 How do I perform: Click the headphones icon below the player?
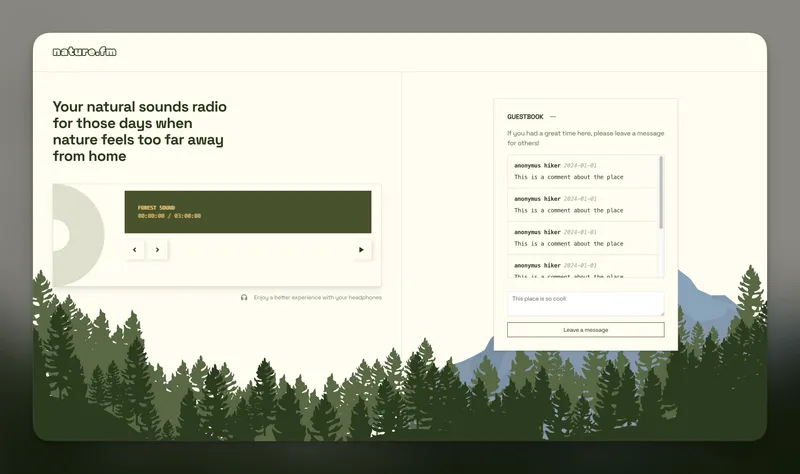(244, 297)
